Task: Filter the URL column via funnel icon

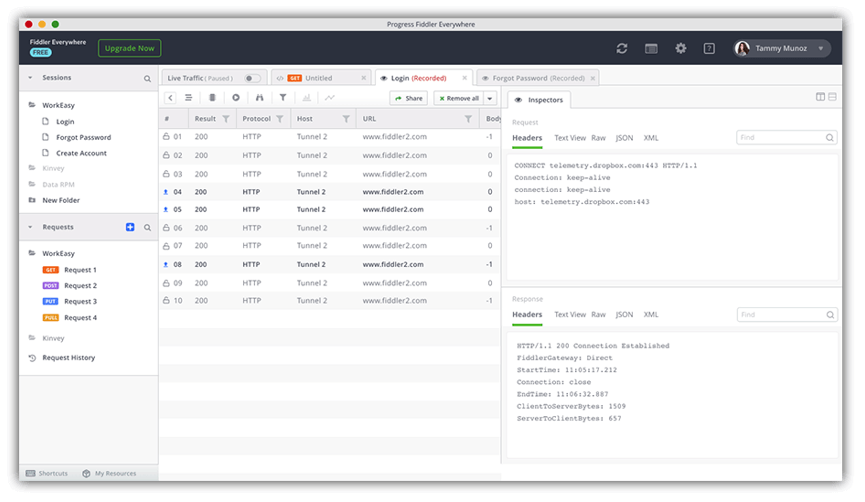Action: click(468, 119)
